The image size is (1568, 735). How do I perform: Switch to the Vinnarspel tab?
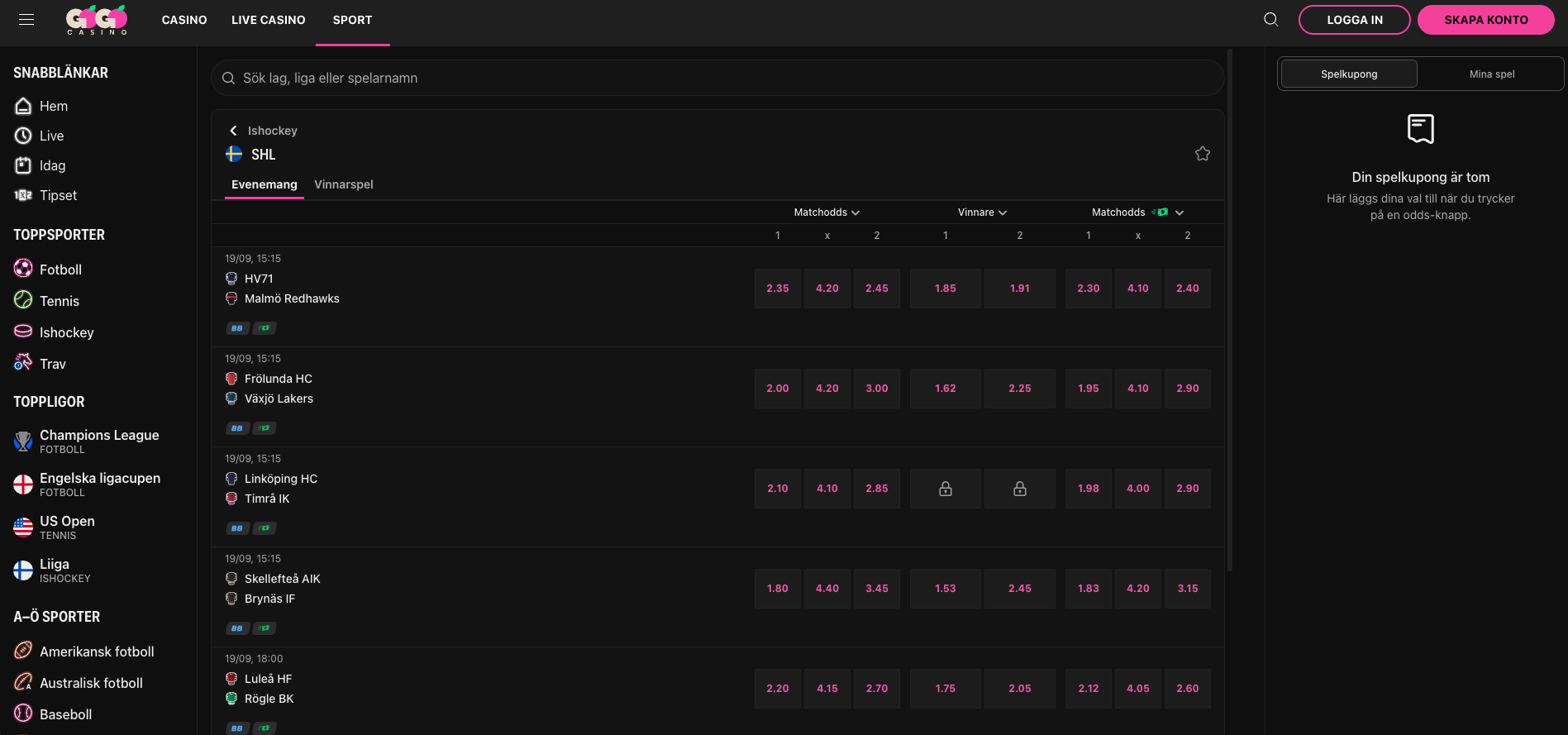[x=344, y=184]
